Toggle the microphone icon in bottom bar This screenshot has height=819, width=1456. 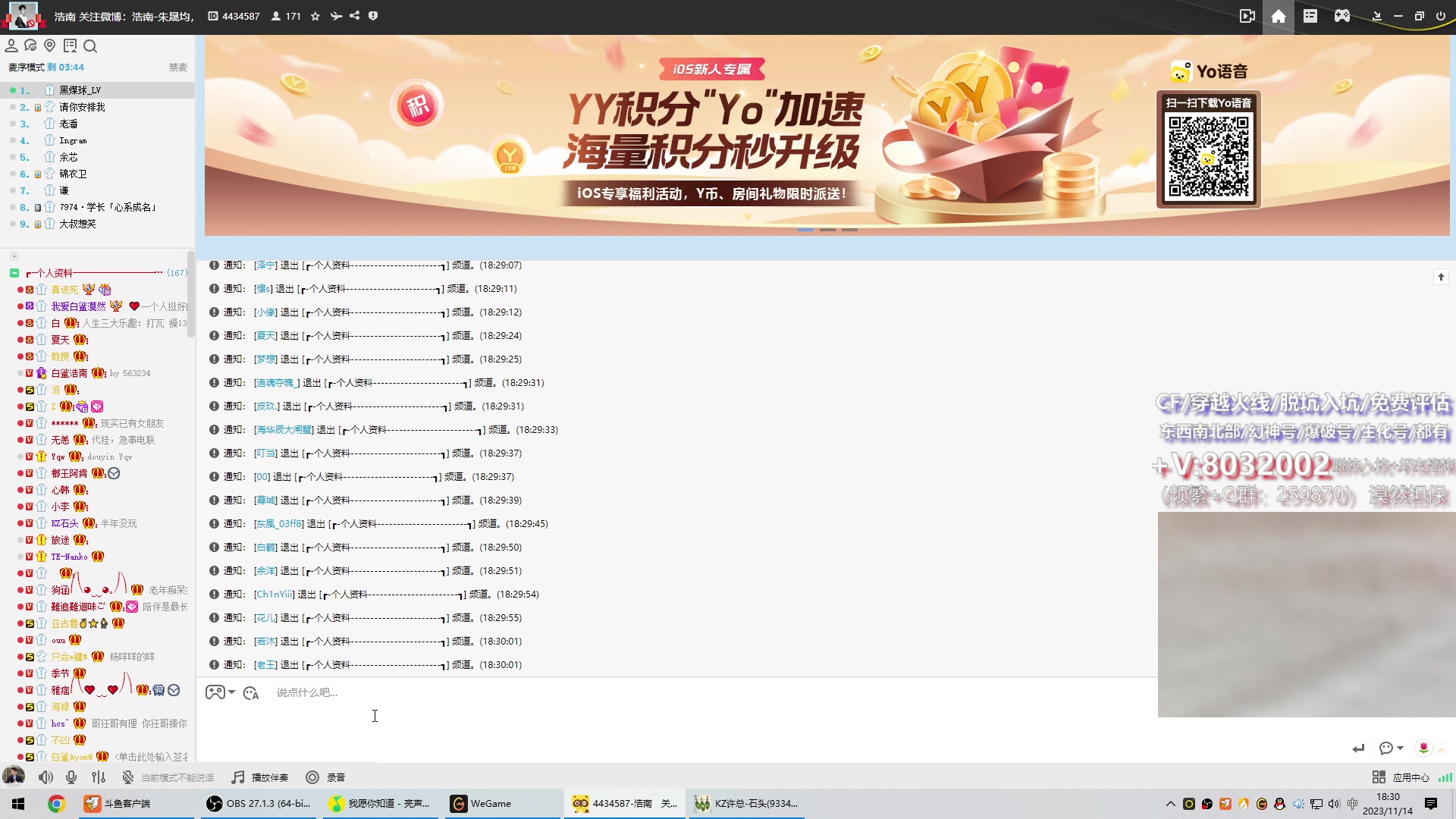click(x=71, y=777)
